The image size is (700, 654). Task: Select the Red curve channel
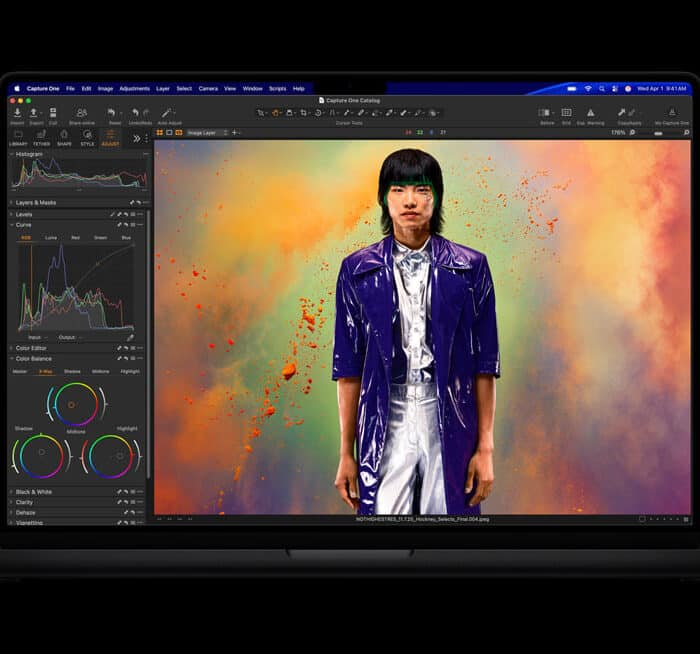75,237
